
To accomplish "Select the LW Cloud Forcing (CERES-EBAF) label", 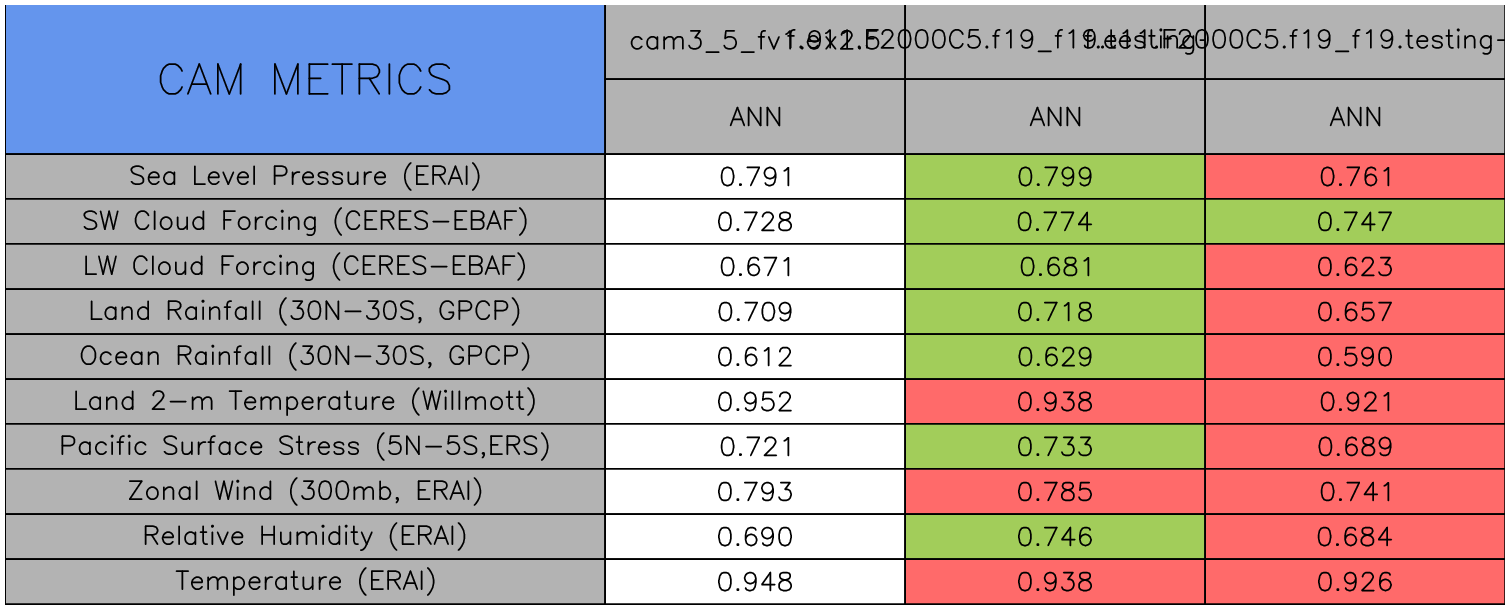I will coord(305,267).
